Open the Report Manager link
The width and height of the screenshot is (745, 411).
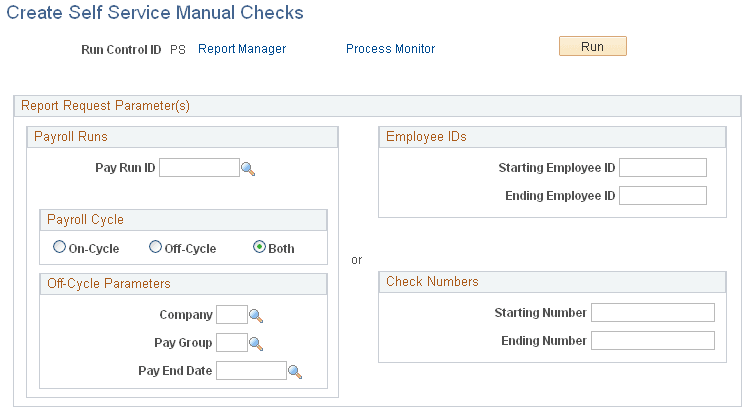[242, 48]
